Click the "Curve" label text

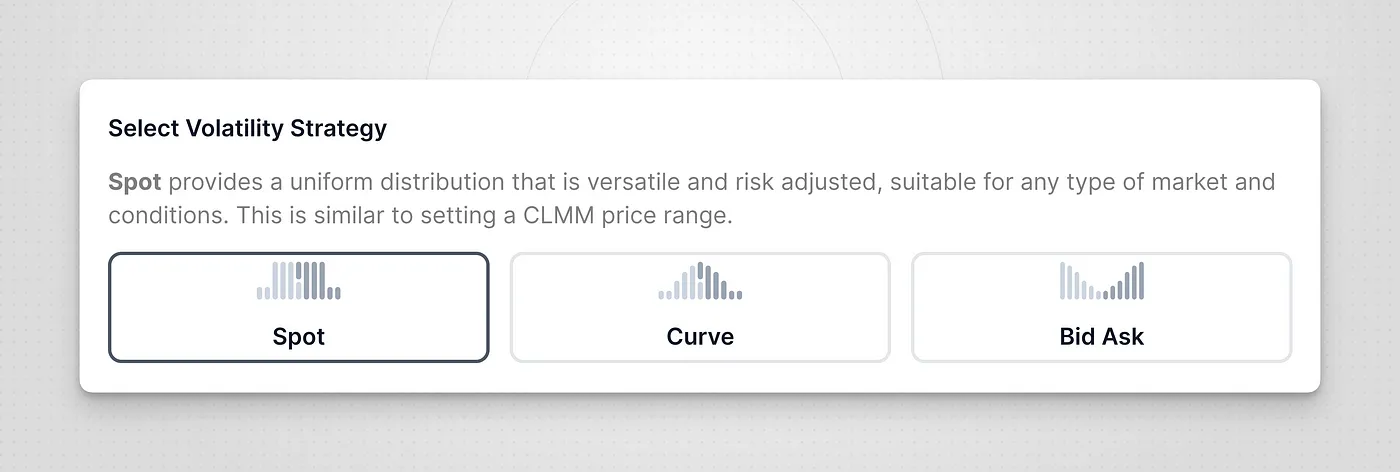point(700,336)
